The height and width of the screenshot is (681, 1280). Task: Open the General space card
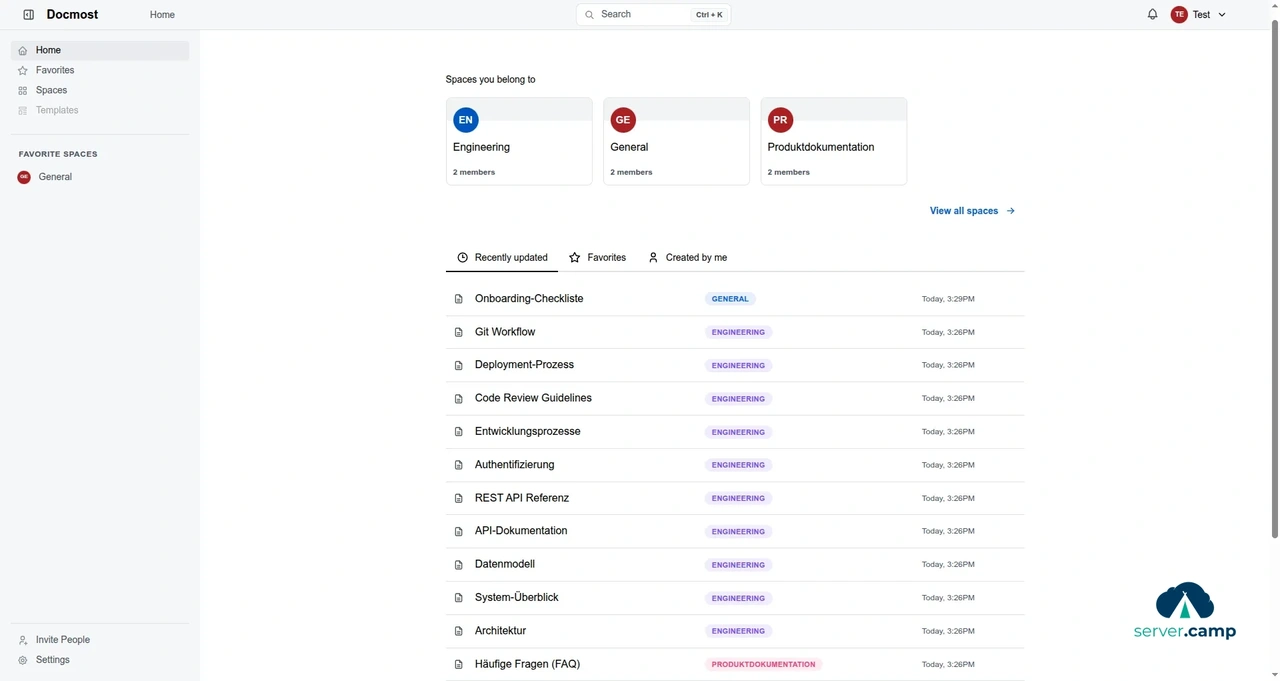pyautogui.click(x=676, y=141)
